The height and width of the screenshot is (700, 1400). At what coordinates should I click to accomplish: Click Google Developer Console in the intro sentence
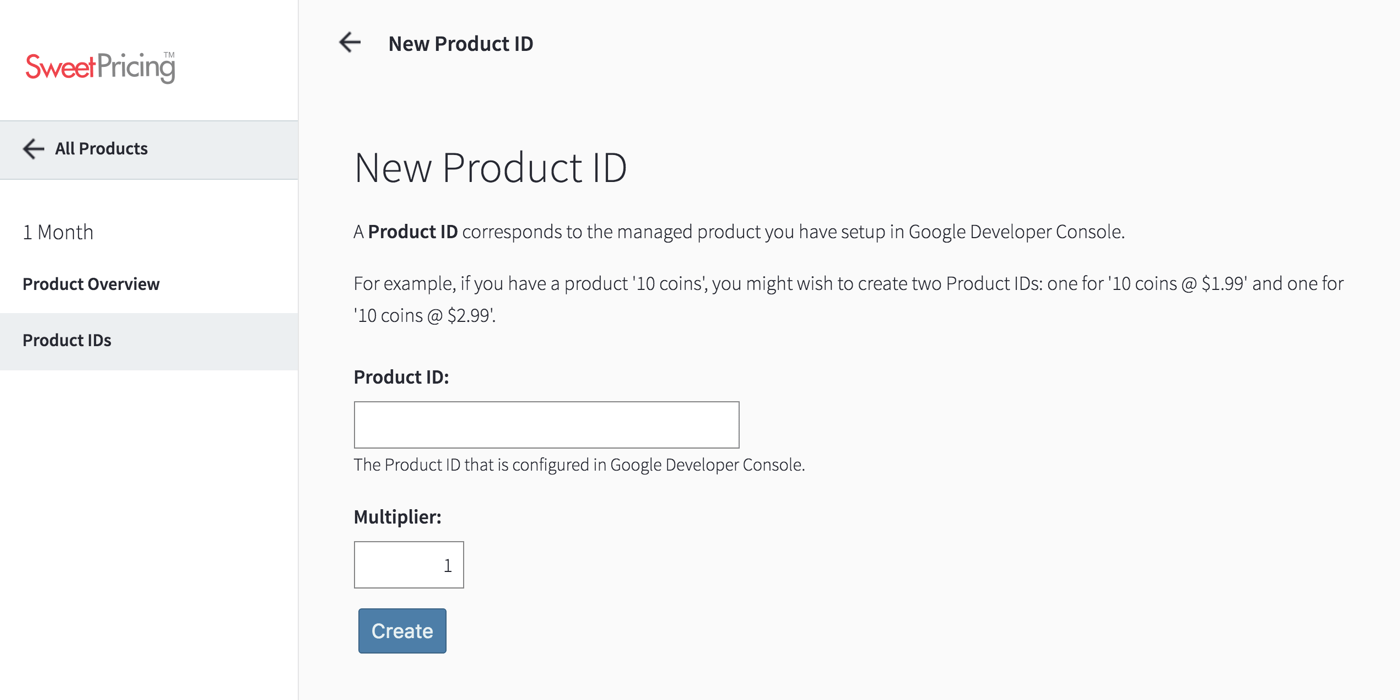[x=1014, y=232]
